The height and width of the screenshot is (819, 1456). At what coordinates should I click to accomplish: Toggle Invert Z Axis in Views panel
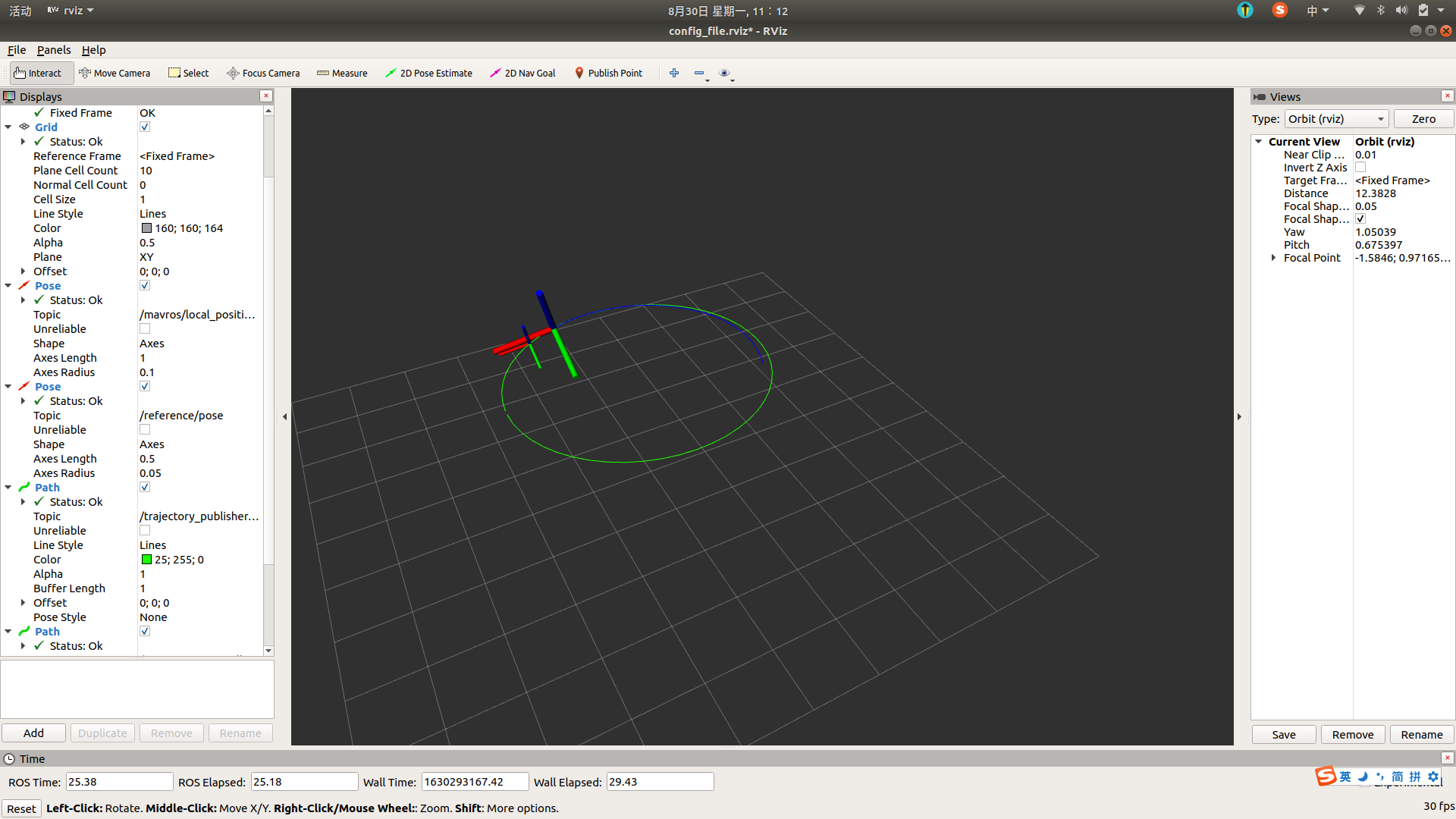1361,167
